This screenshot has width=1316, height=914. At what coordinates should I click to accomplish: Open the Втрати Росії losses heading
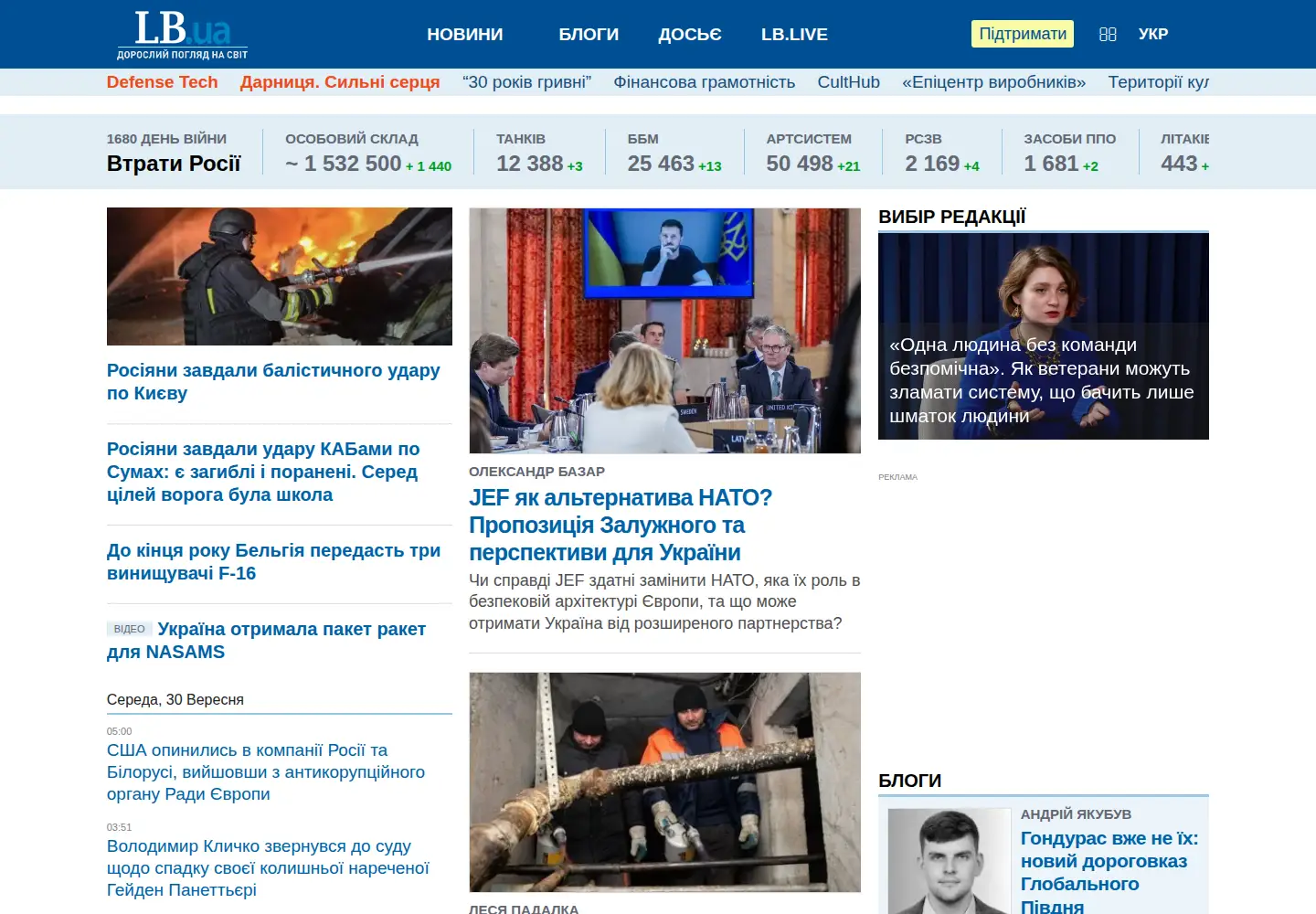point(174,164)
